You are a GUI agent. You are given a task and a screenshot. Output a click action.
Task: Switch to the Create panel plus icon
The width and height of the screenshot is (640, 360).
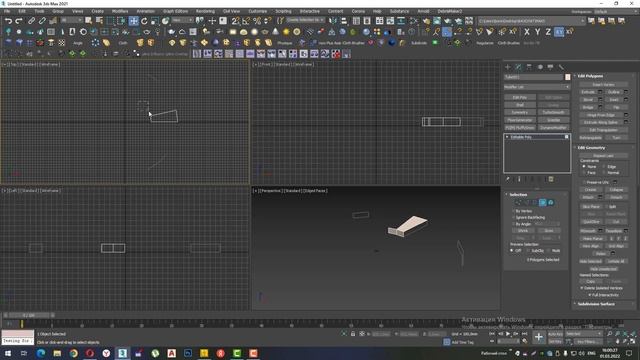point(508,67)
